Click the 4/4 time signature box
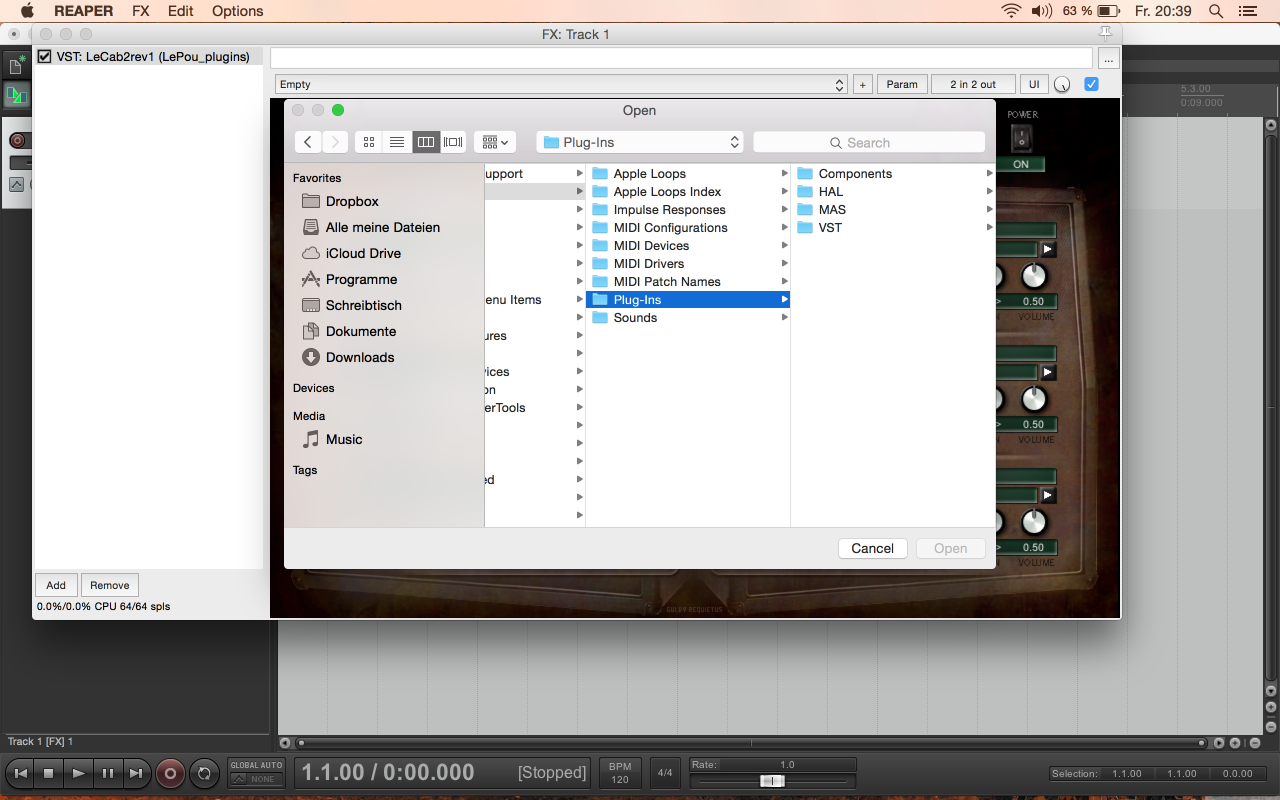This screenshot has height=800, width=1280. (x=665, y=772)
